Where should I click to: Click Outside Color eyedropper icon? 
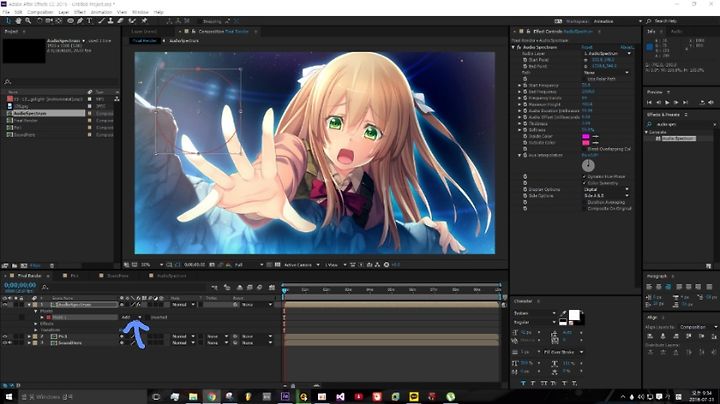[x=596, y=143]
